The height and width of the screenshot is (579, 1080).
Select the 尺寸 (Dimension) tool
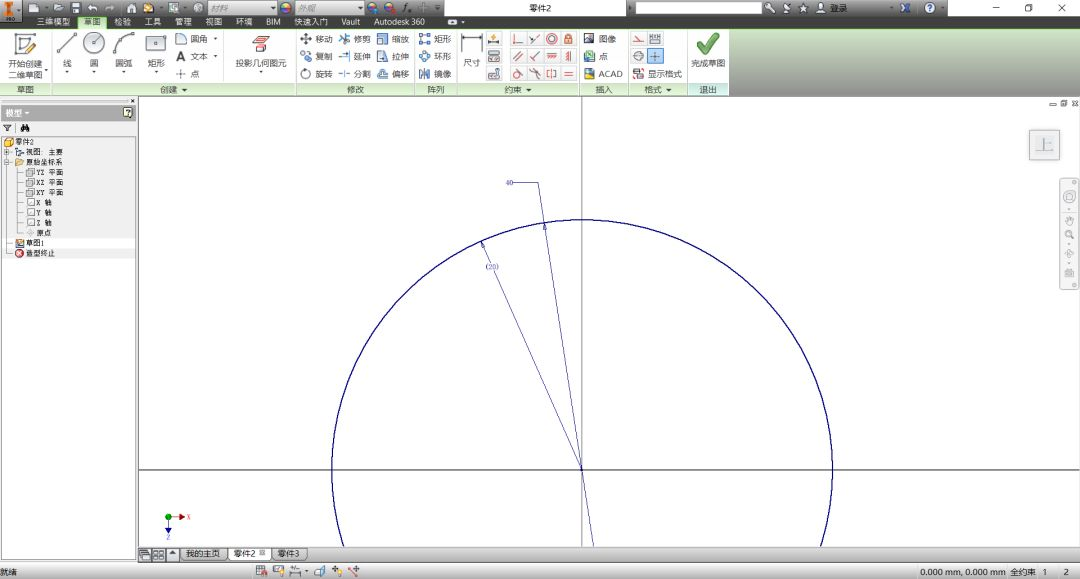471,51
